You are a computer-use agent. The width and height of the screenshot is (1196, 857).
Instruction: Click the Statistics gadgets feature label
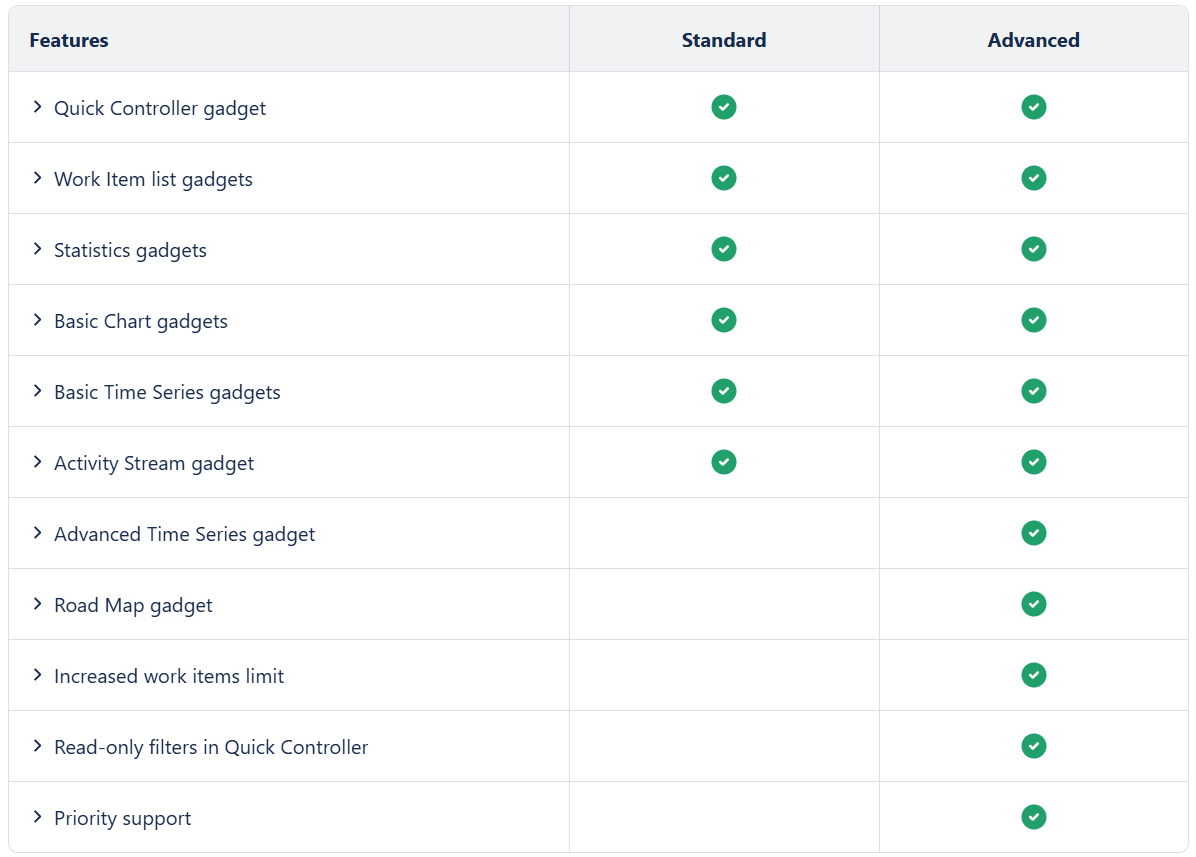pos(130,250)
